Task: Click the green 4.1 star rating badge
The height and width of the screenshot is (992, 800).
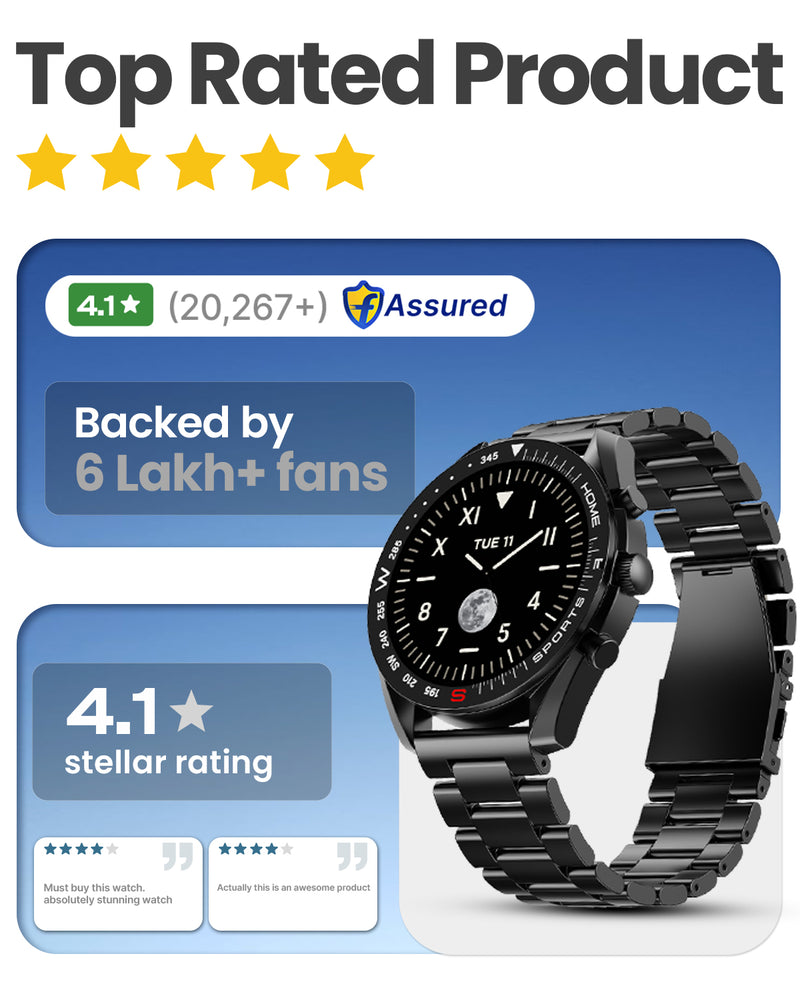Action: (111, 305)
